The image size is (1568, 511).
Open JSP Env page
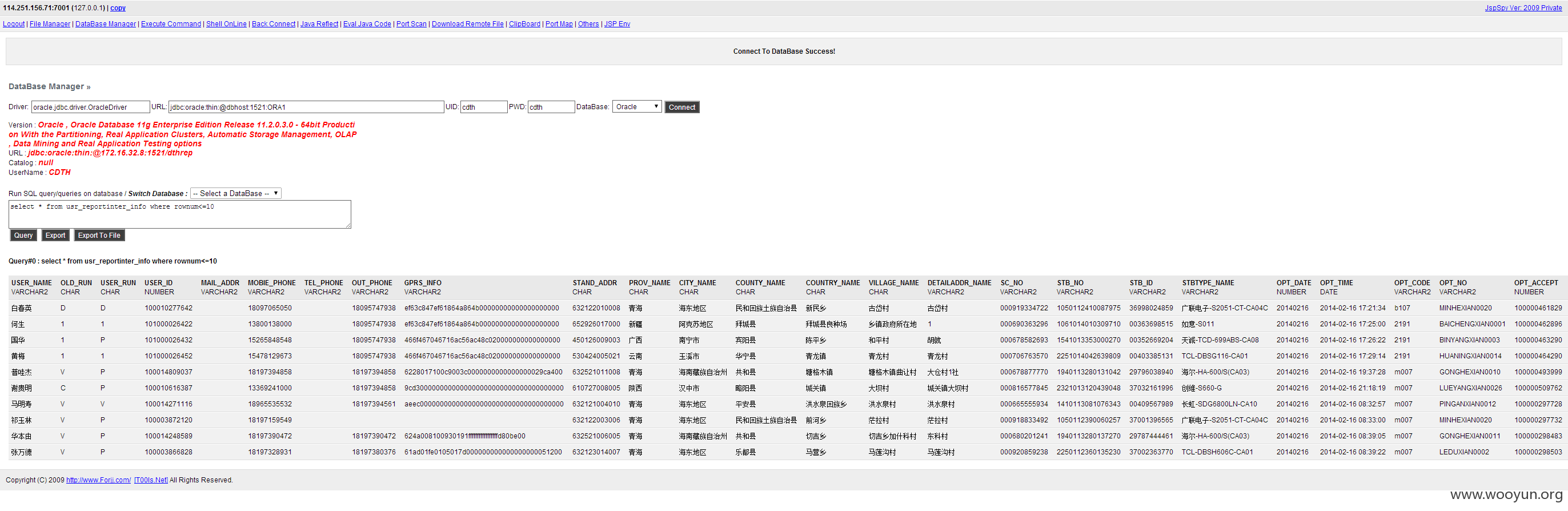[616, 24]
